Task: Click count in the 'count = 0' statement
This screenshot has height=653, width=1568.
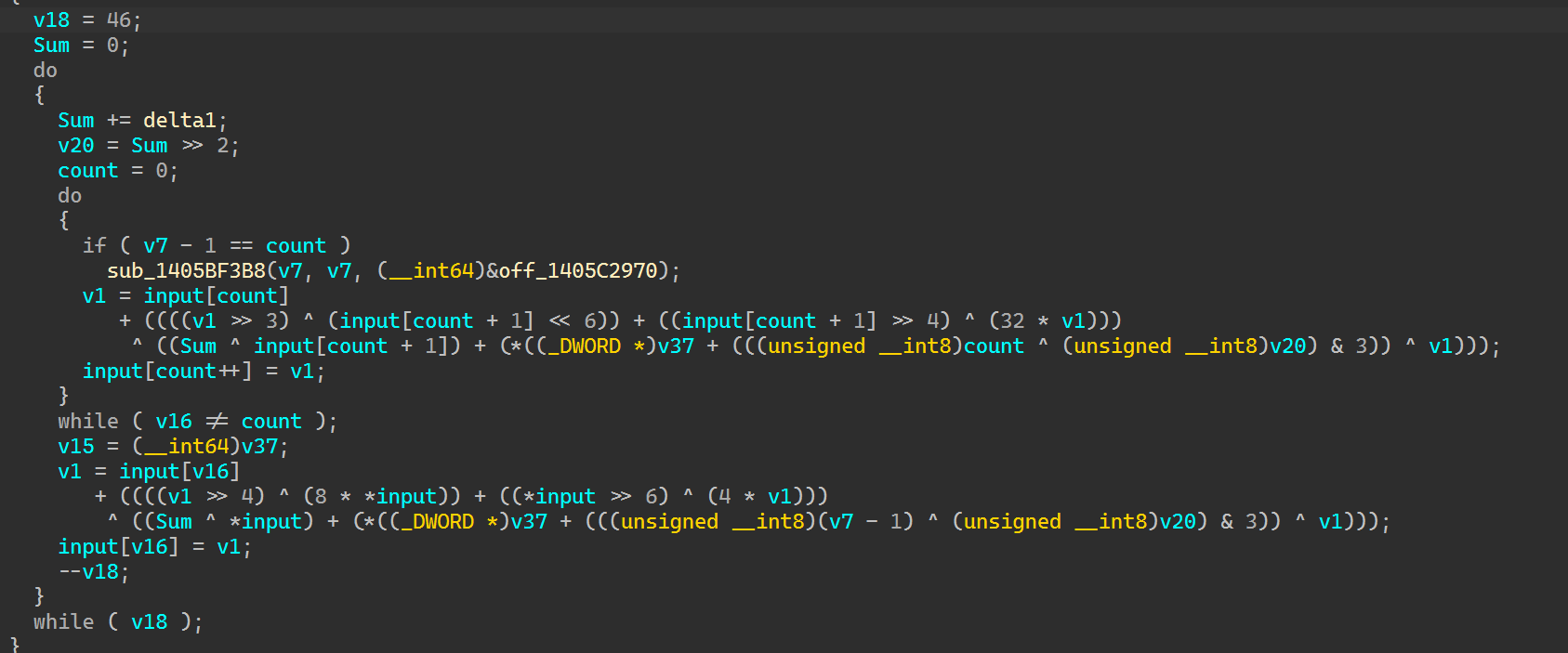Action: tap(87, 170)
